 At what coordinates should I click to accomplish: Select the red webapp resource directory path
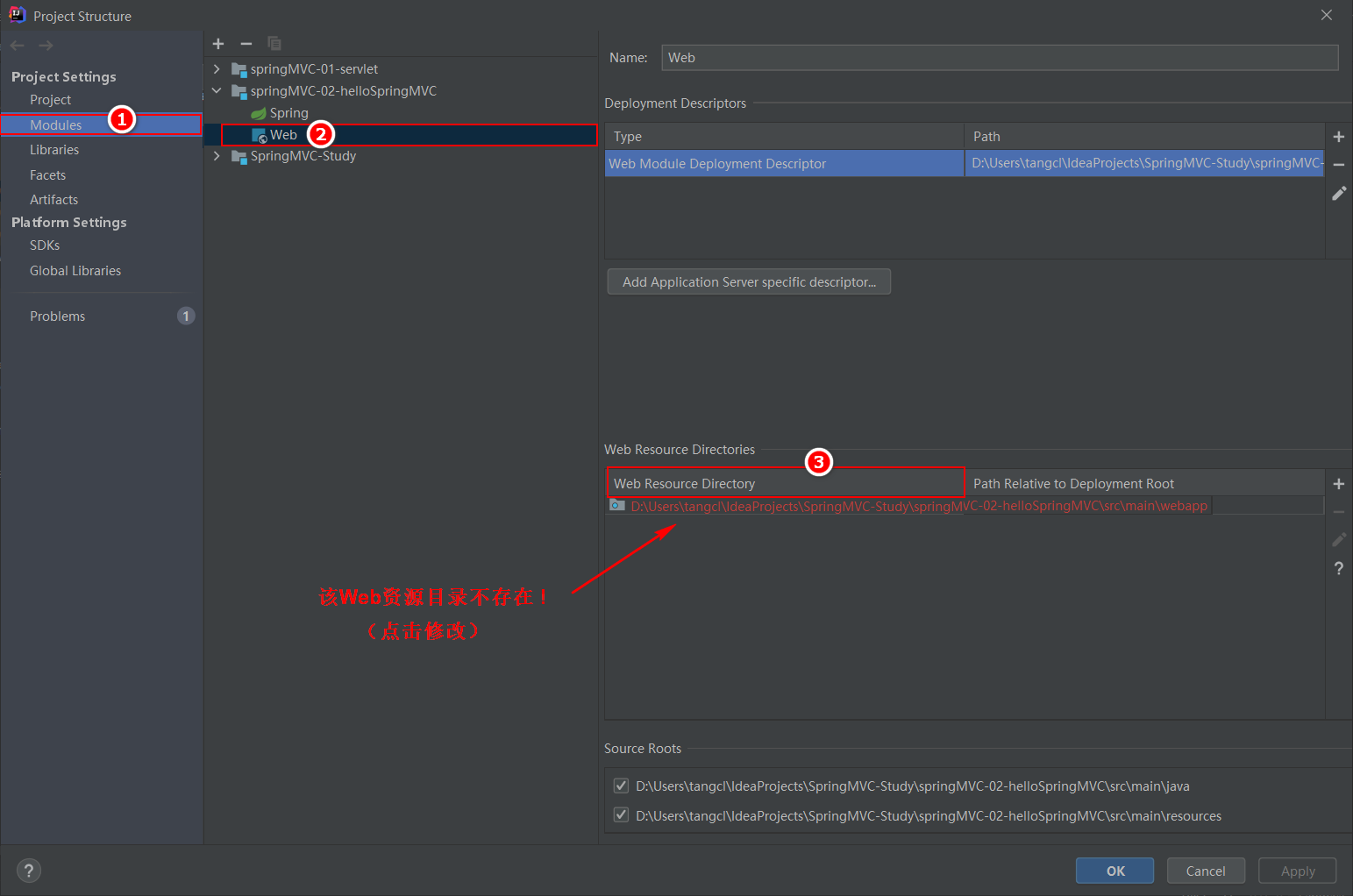919,506
